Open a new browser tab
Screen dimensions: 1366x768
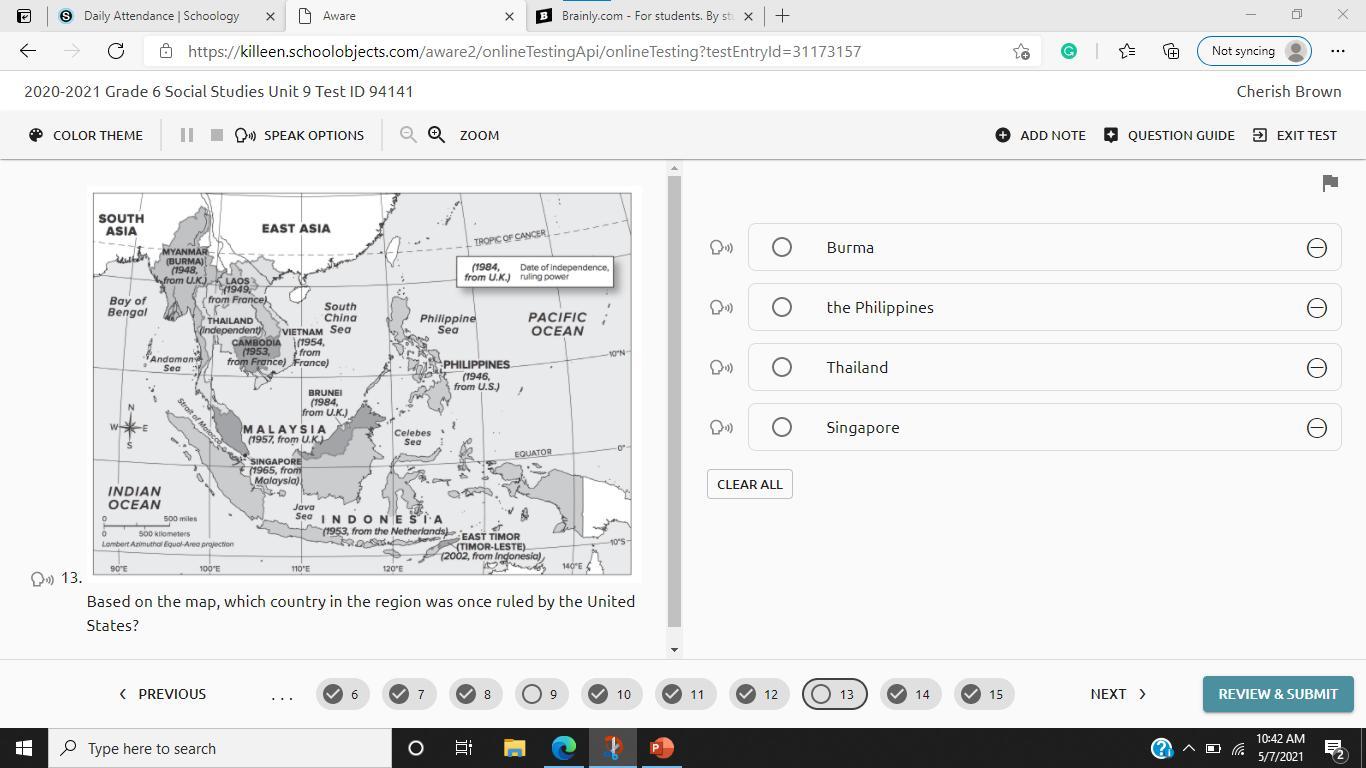782,16
